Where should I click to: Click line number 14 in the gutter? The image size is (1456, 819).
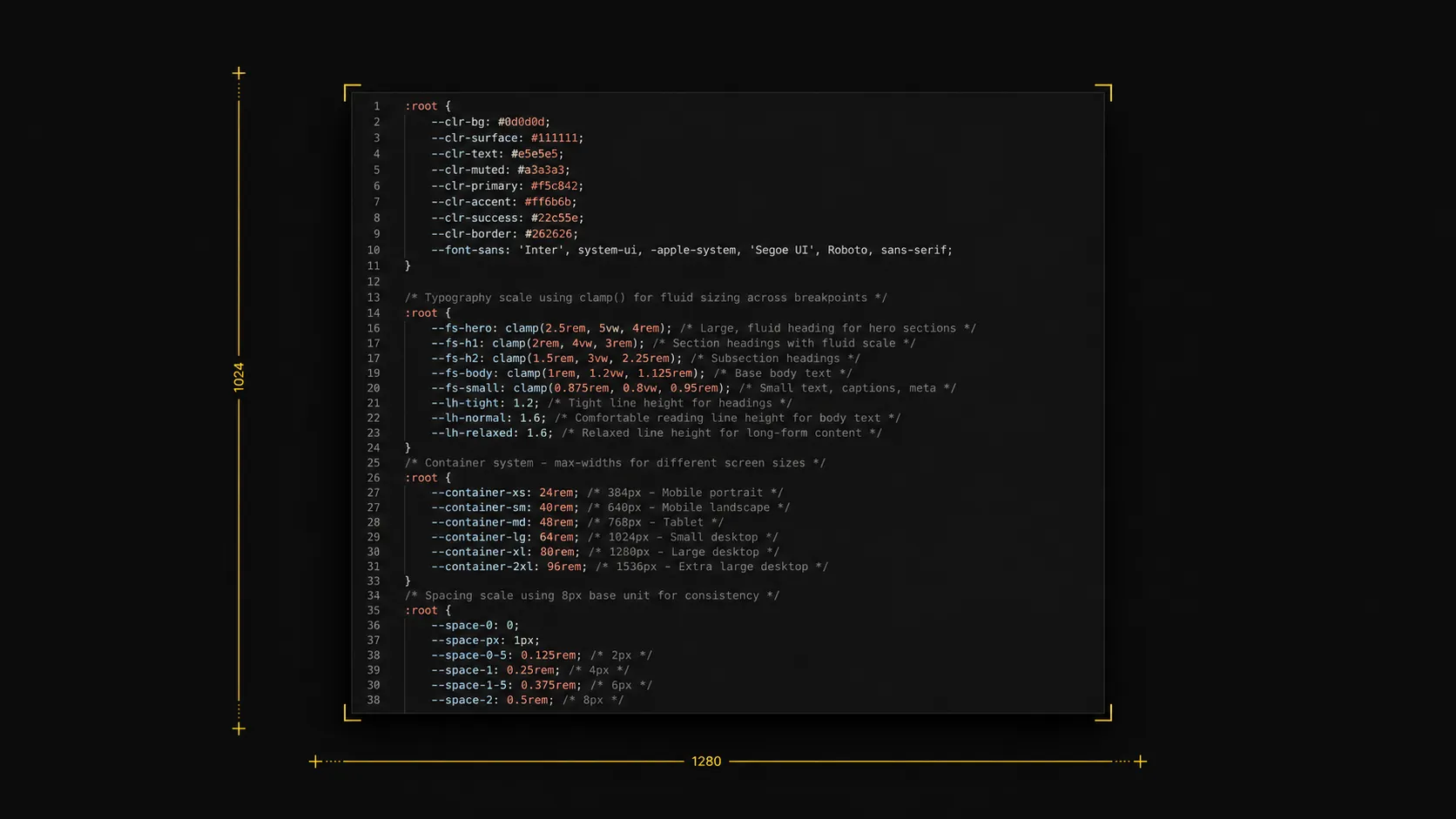(373, 313)
